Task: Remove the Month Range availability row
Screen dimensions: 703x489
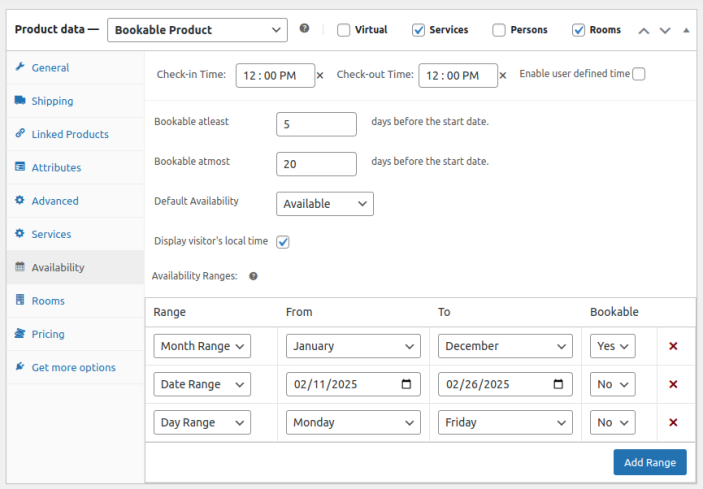Action: point(673,346)
